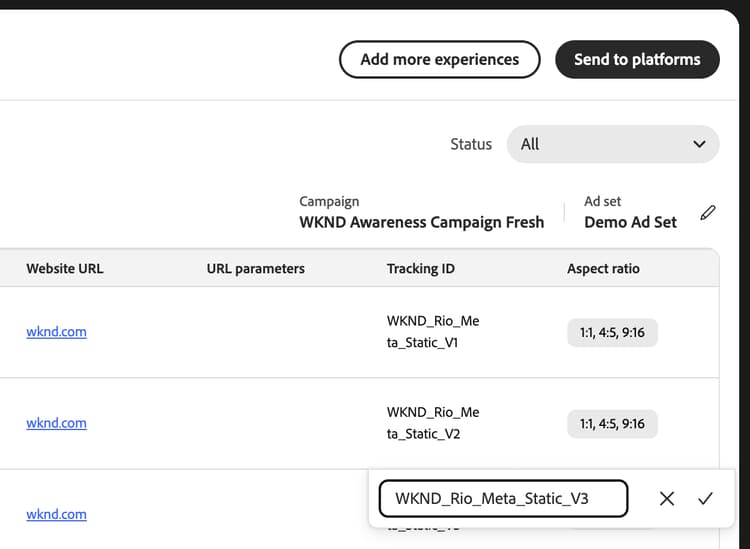Open the second row wknd.com link
Screen dimensions: 750x549
[56, 423]
